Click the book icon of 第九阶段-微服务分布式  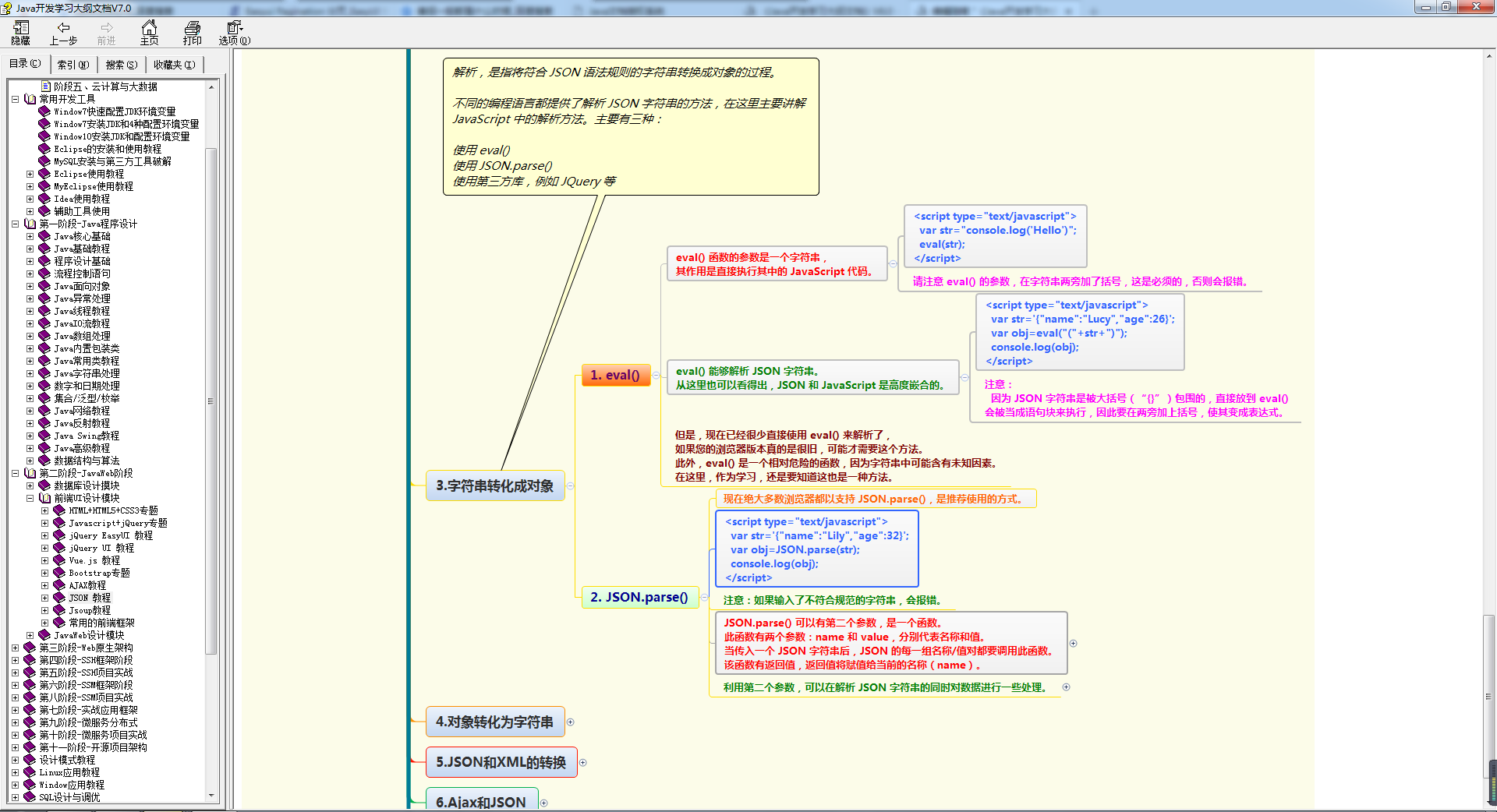click(x=30, y=722)
